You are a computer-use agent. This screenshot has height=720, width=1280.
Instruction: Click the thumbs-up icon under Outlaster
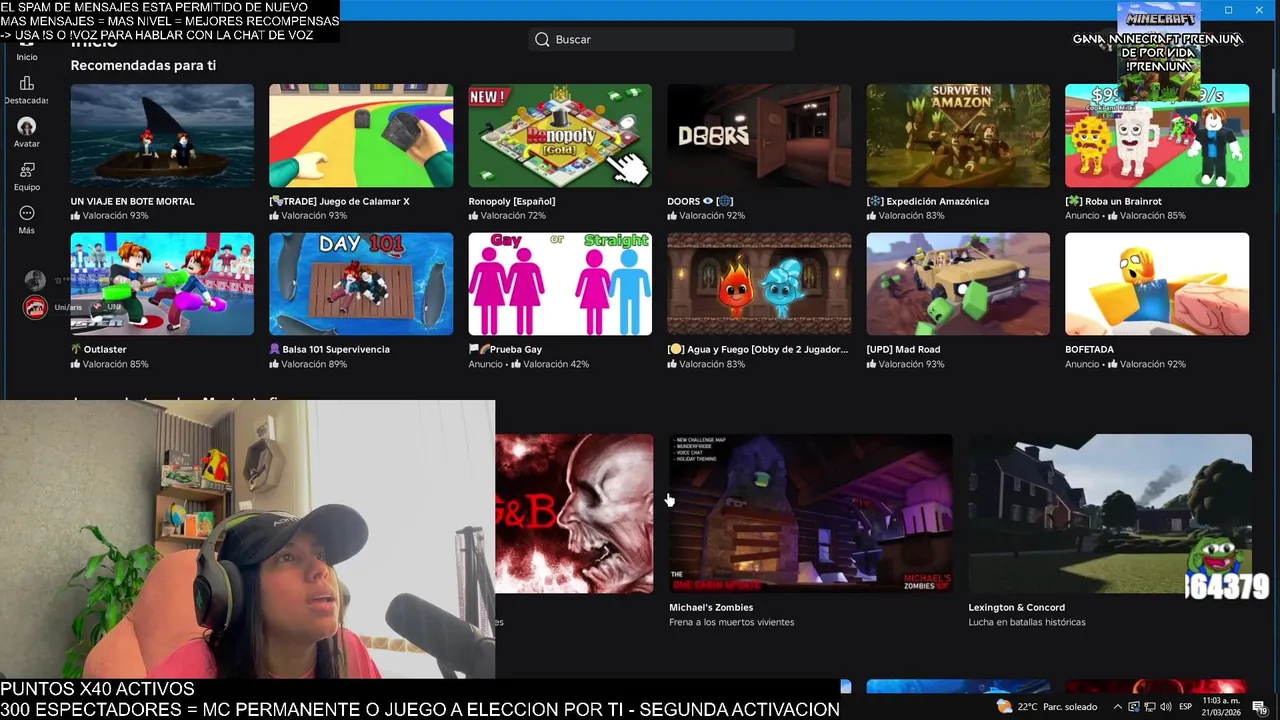(x=75, y=364)
